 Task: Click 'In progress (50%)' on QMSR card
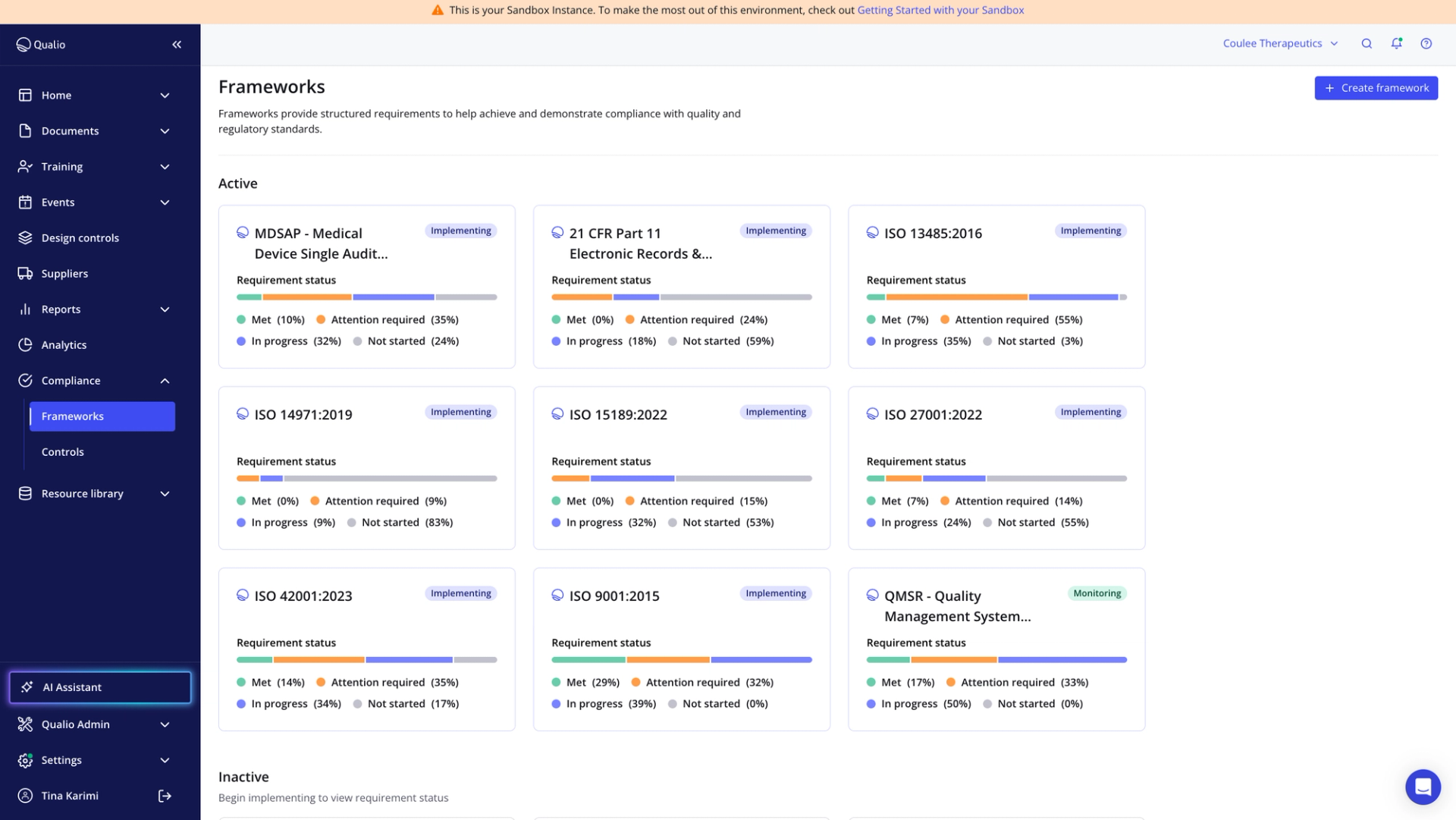[919, 704]
